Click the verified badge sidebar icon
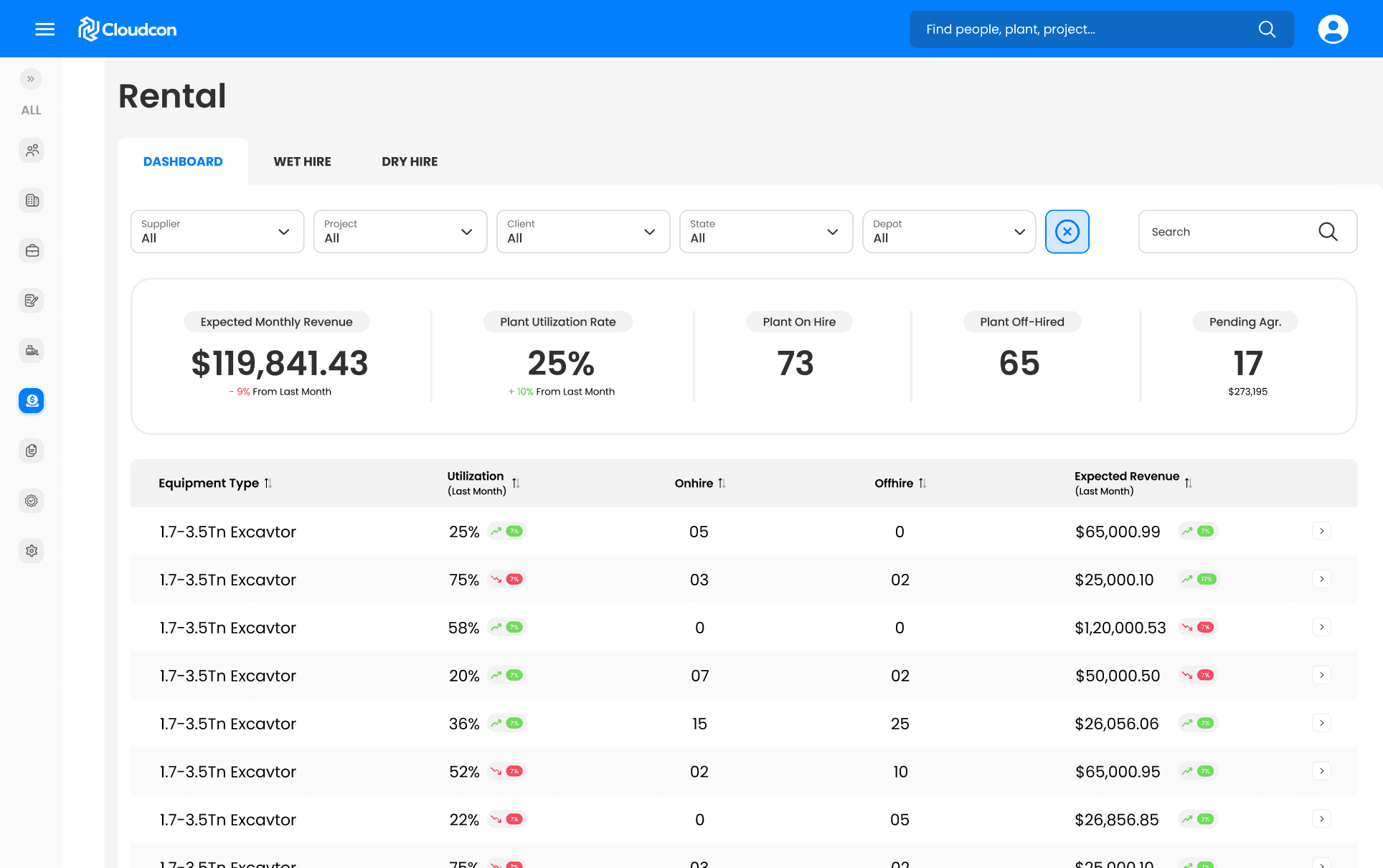 click(x=32, y=501)
